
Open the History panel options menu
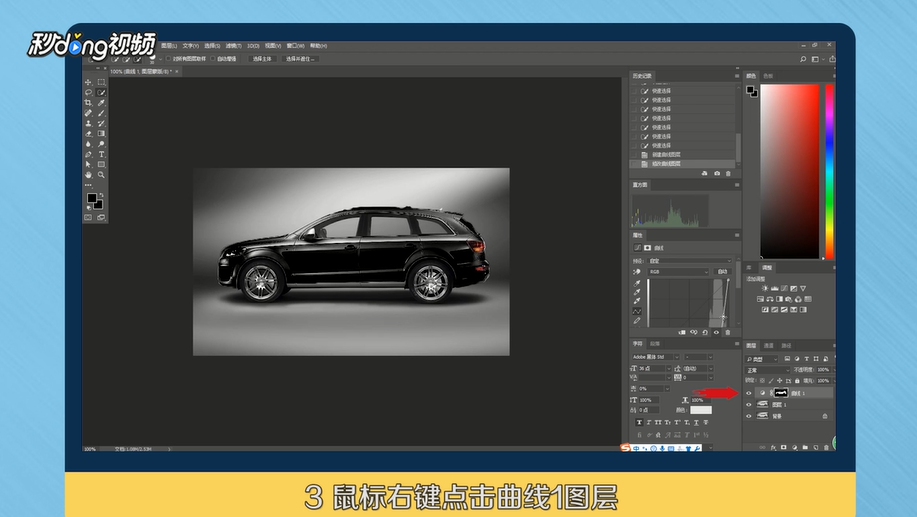coord(737,76)
